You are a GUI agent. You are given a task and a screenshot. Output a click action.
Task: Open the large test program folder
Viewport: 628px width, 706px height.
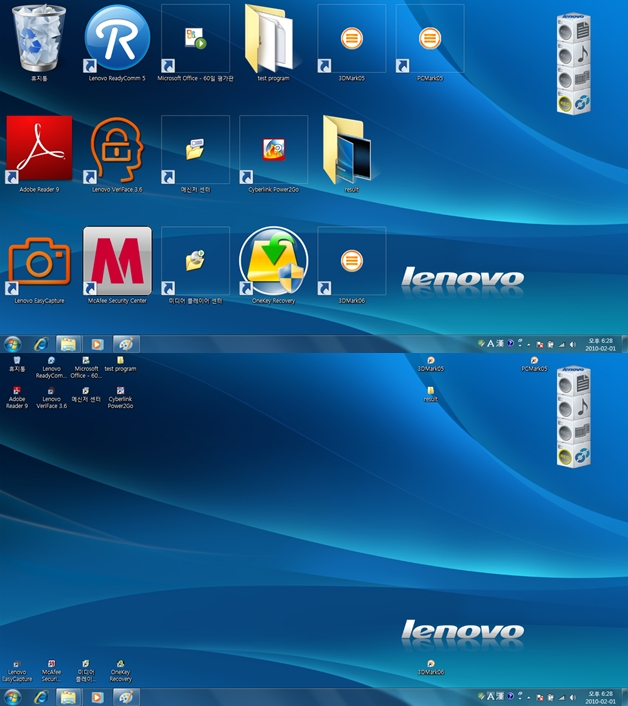click(270, 38)
